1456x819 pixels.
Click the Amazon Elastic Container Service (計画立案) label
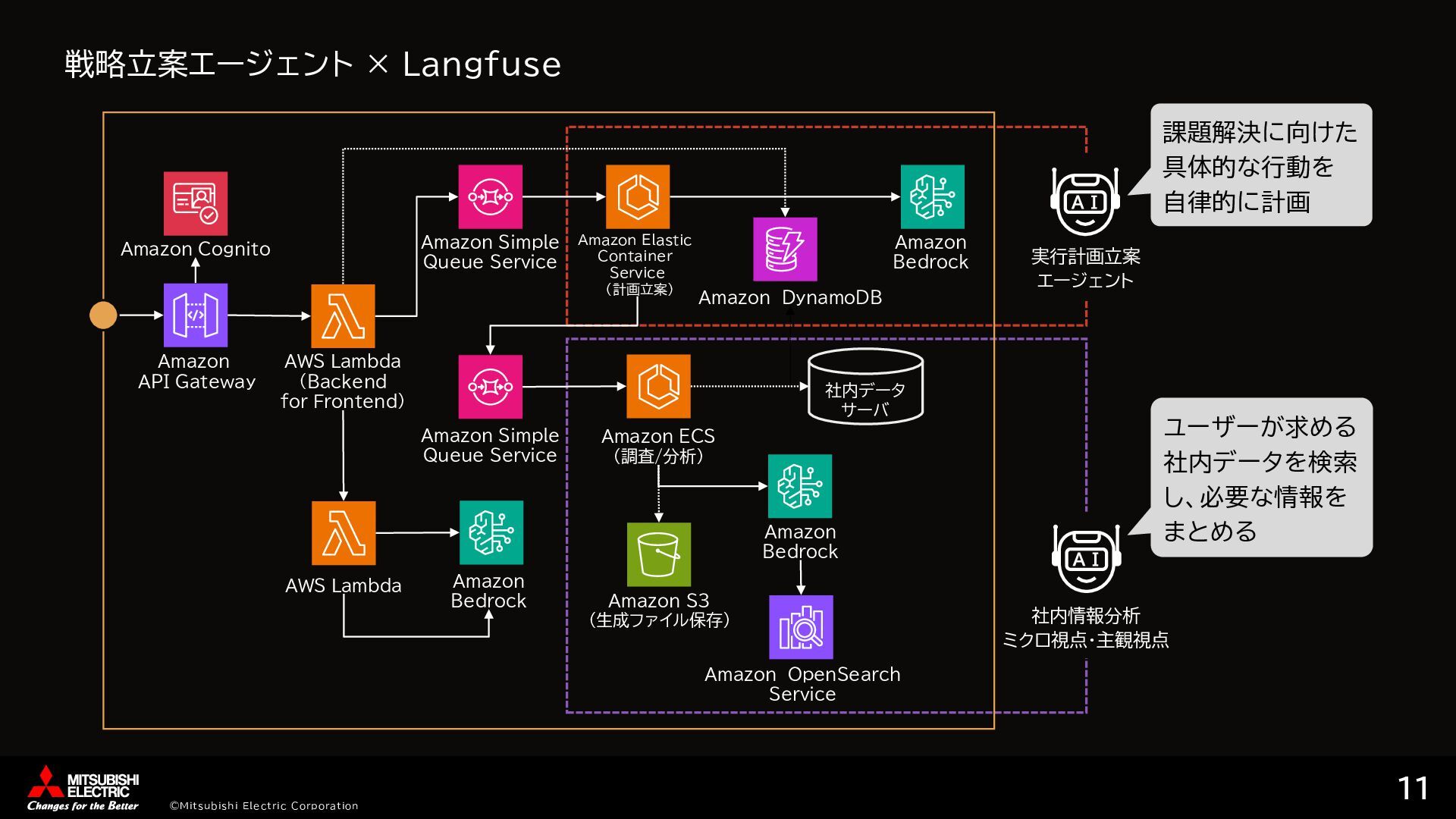coord(635,265)
